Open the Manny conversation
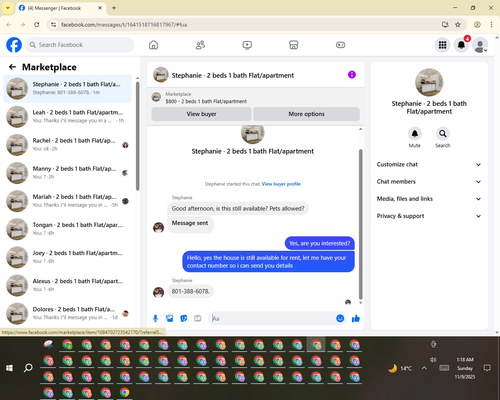The width and height of the screenshot is (500, 400). pos(67,173)
